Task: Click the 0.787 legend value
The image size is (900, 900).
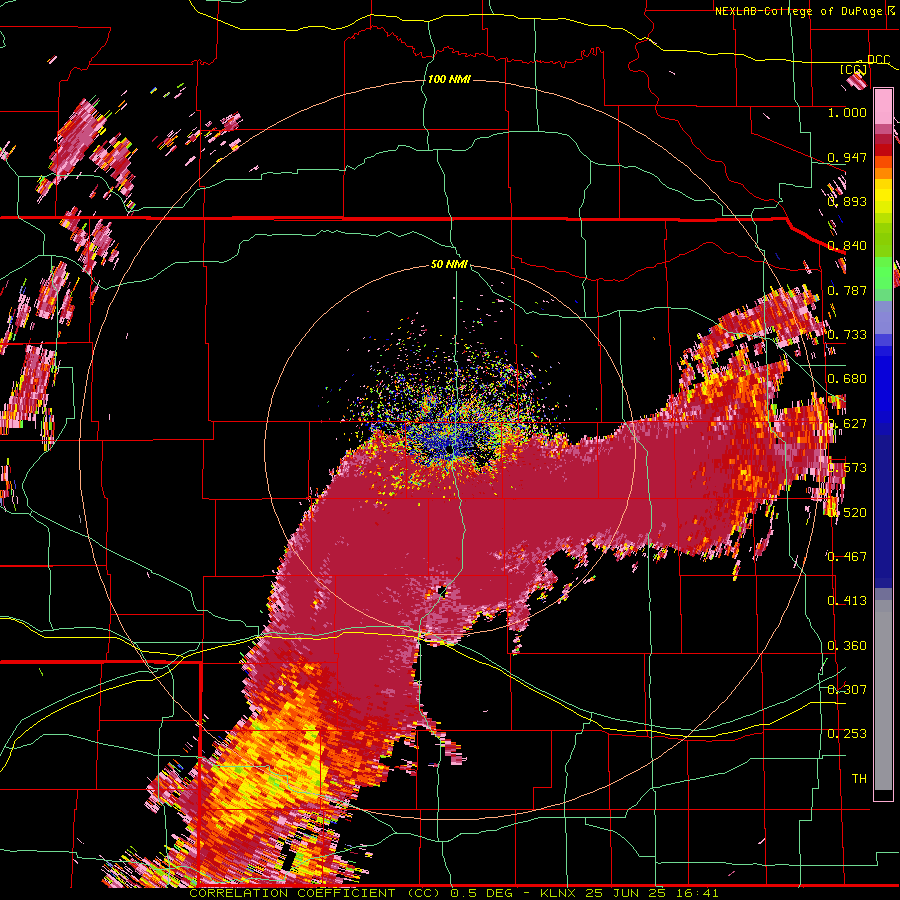Action: pyautogui.click(x=847, y=290)
